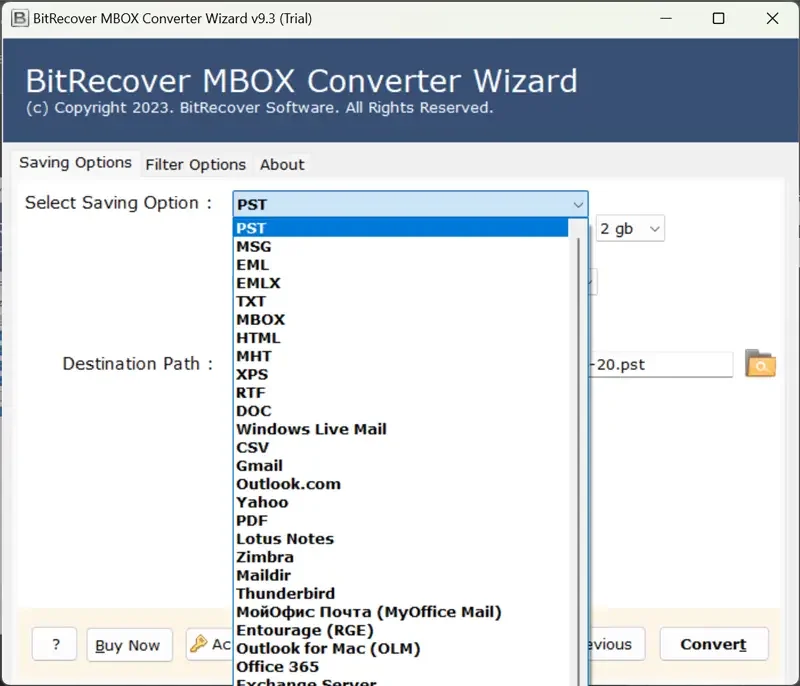Click the BitRecover app icon in title bar
800x686 pixels.
coord(19,18)
